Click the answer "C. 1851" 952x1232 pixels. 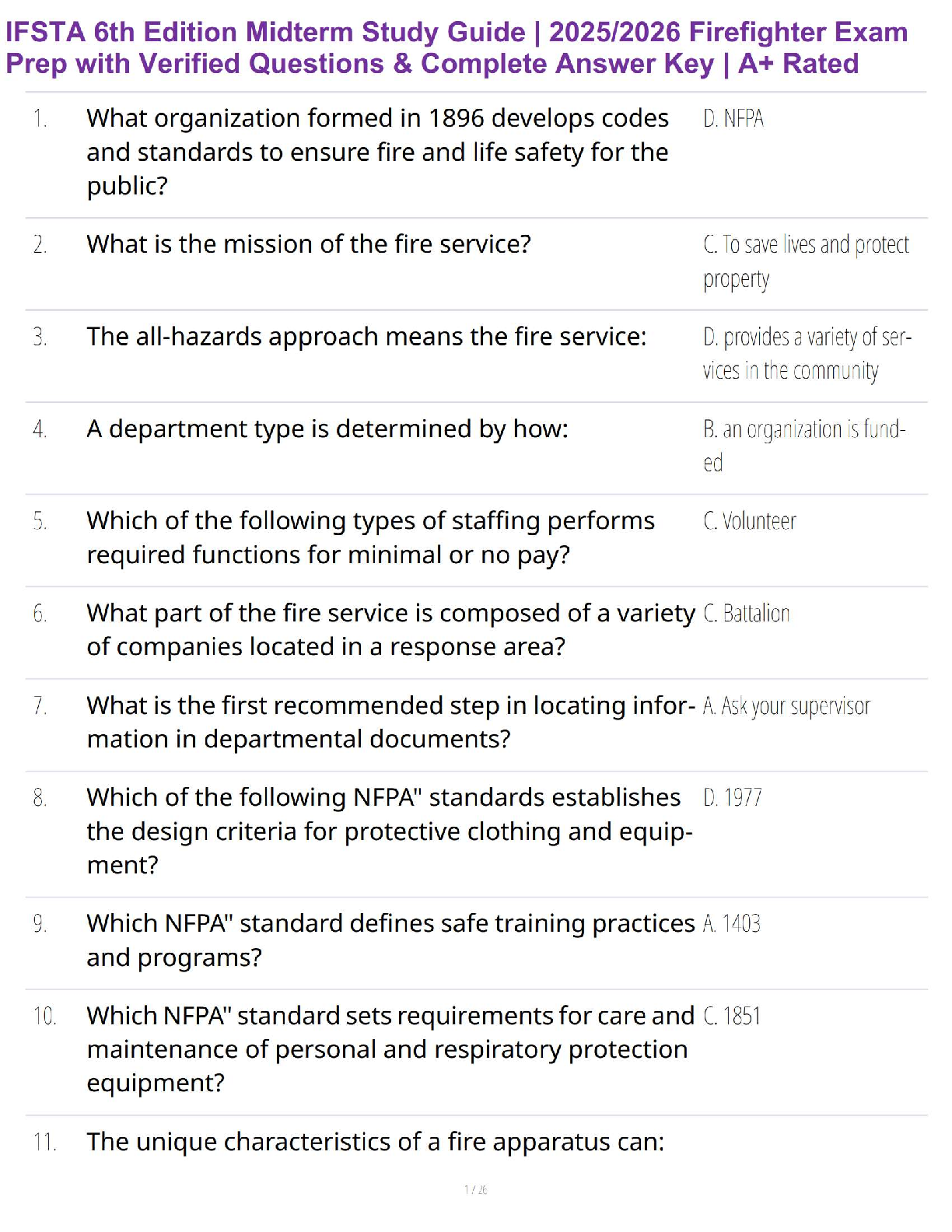click(732, 1017)
